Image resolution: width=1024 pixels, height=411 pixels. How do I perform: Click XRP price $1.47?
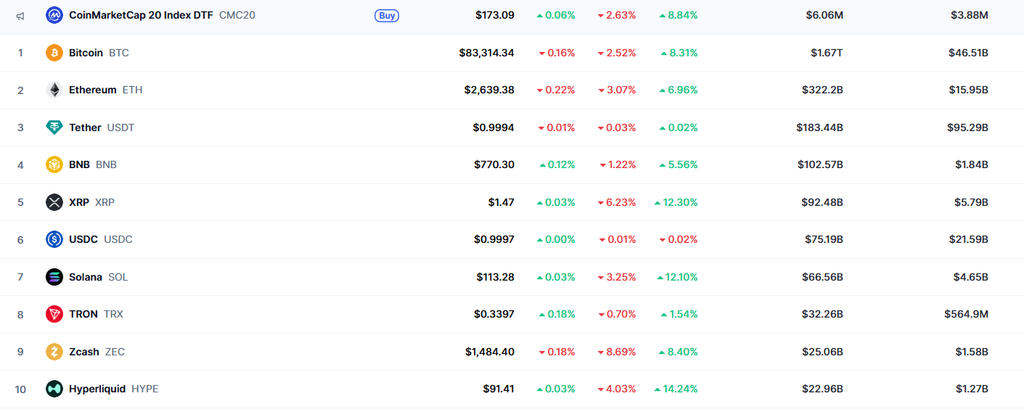click(x=501, y=202)
